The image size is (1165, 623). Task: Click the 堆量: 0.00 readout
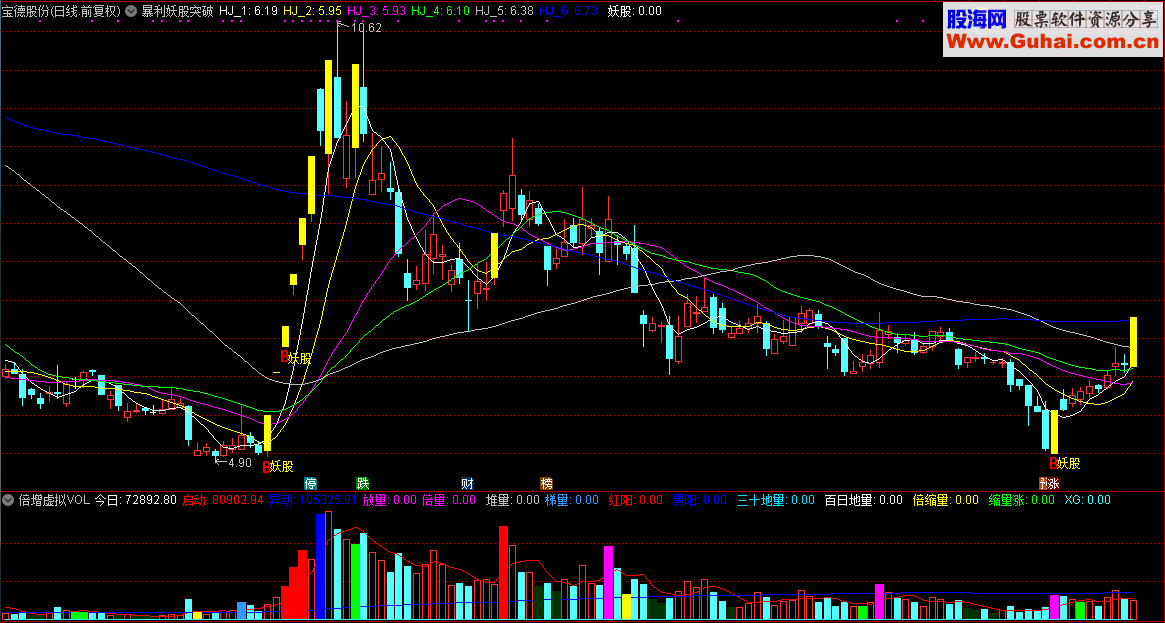[513, 500]
